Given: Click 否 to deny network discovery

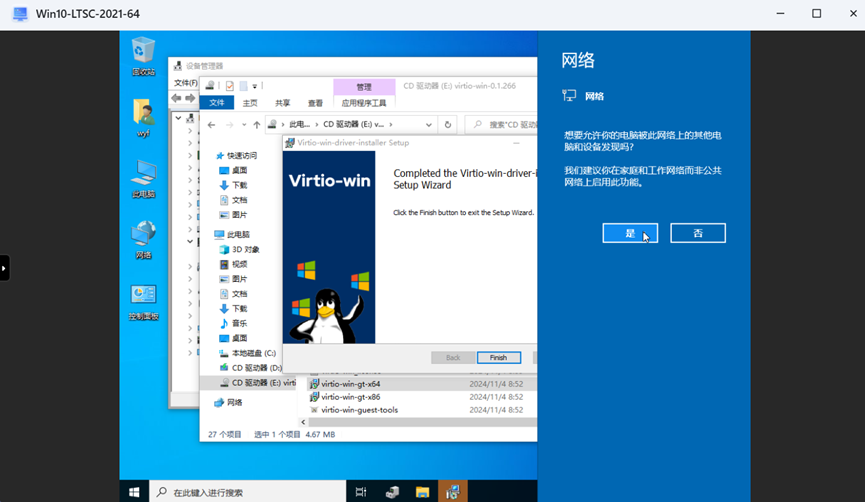Looking at the screenshot, I should (x=698, y=233).
